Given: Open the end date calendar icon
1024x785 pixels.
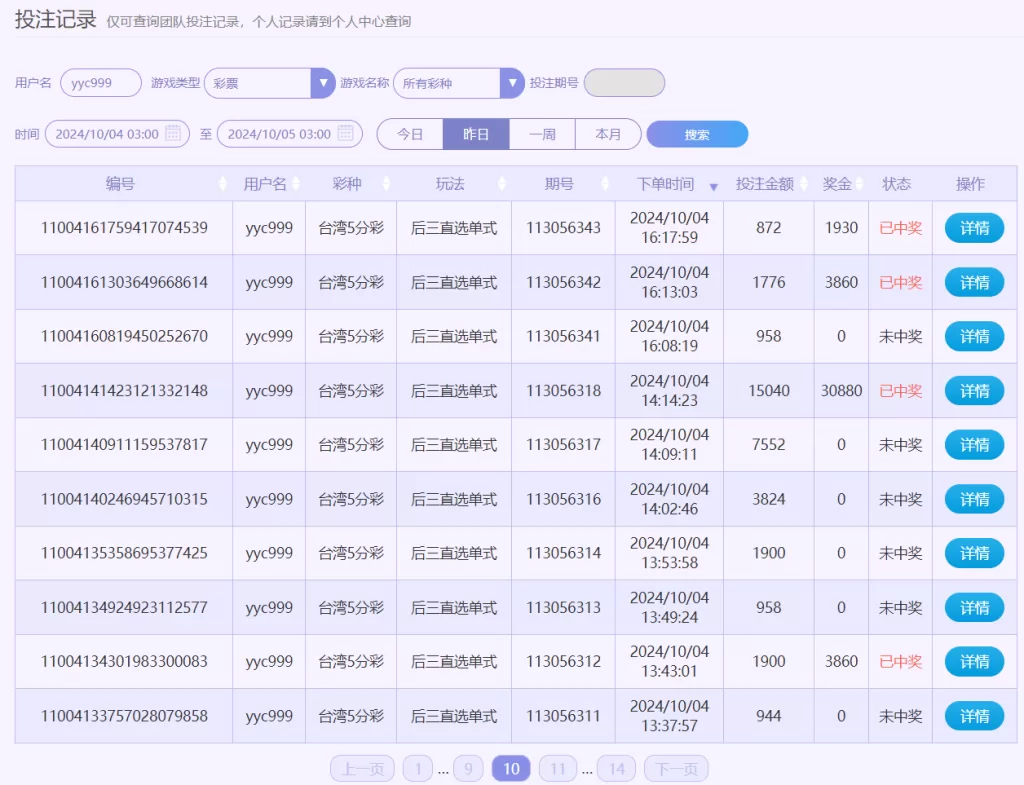Looking at the screenshot, I should [345, 133].
